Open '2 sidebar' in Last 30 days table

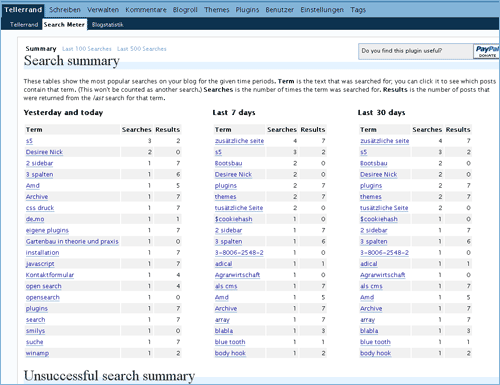click(x=374, y=230)
